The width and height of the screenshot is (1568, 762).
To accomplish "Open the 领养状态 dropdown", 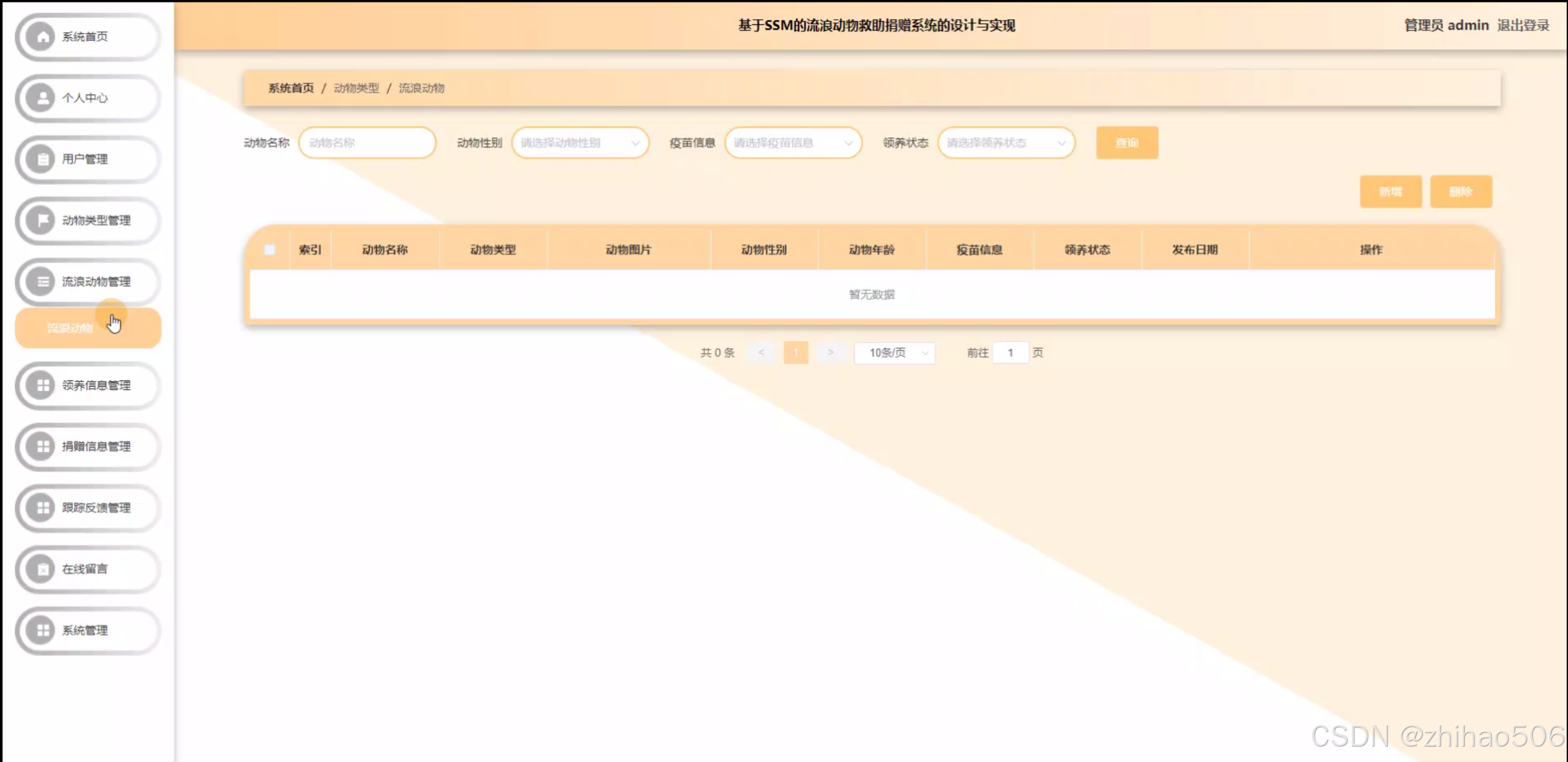I will coord(1006,143).
